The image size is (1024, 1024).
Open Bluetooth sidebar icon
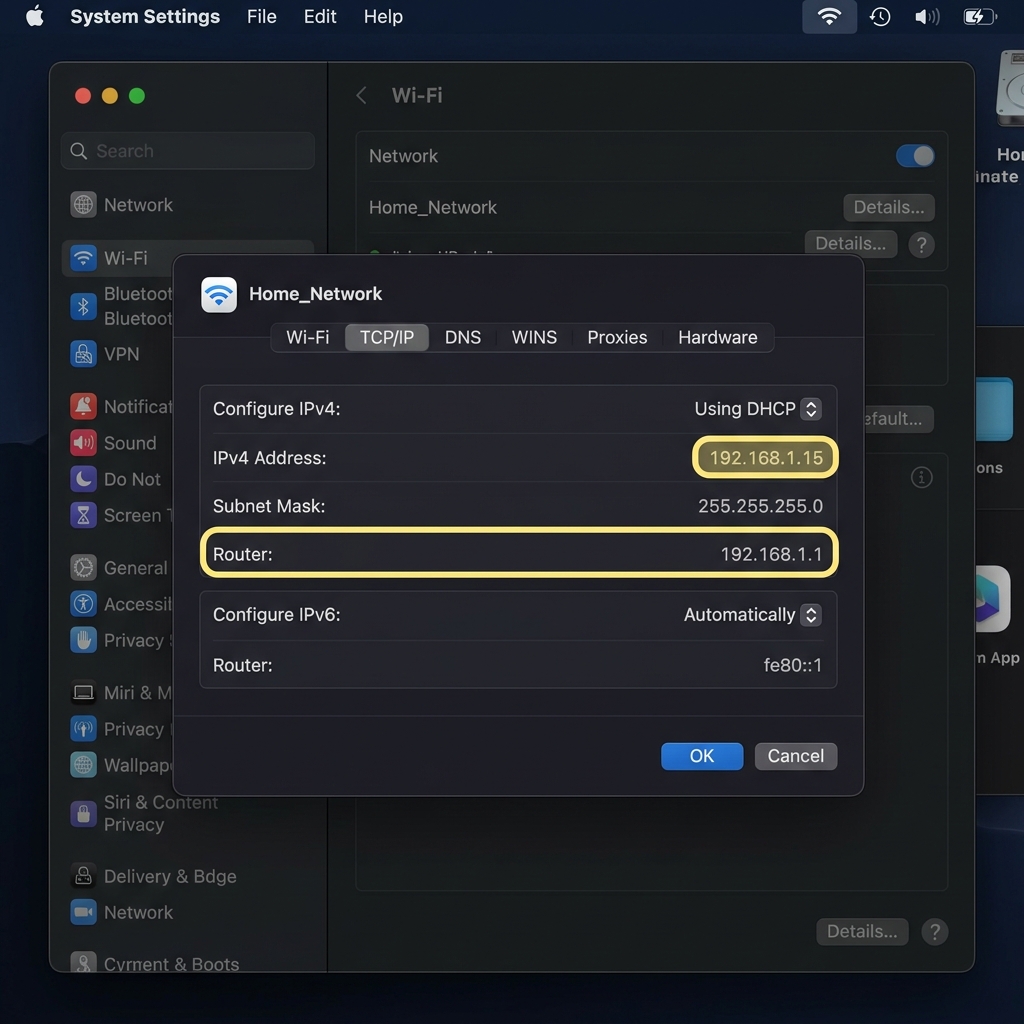point(83,306)
